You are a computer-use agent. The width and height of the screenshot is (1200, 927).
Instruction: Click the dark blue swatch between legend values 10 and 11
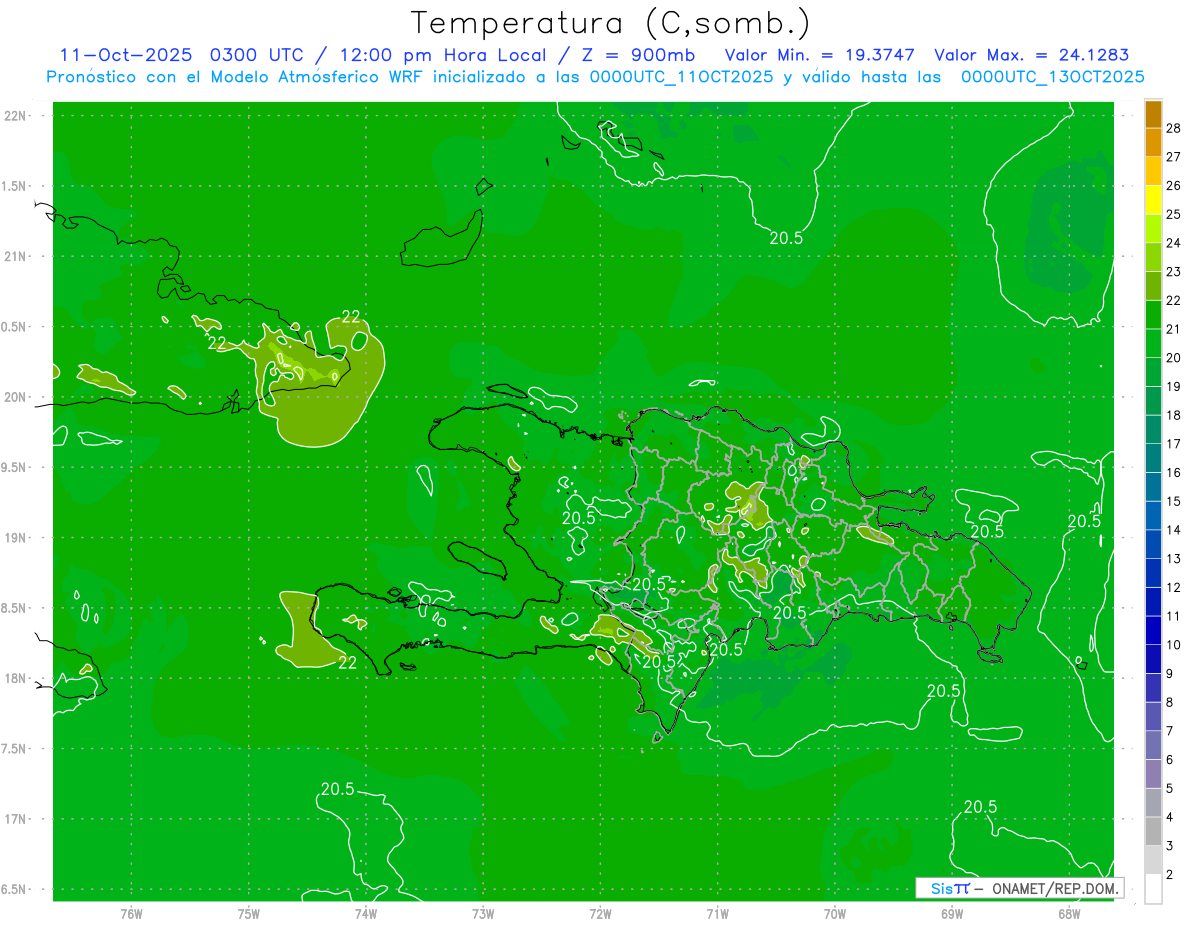(1153, 630)
